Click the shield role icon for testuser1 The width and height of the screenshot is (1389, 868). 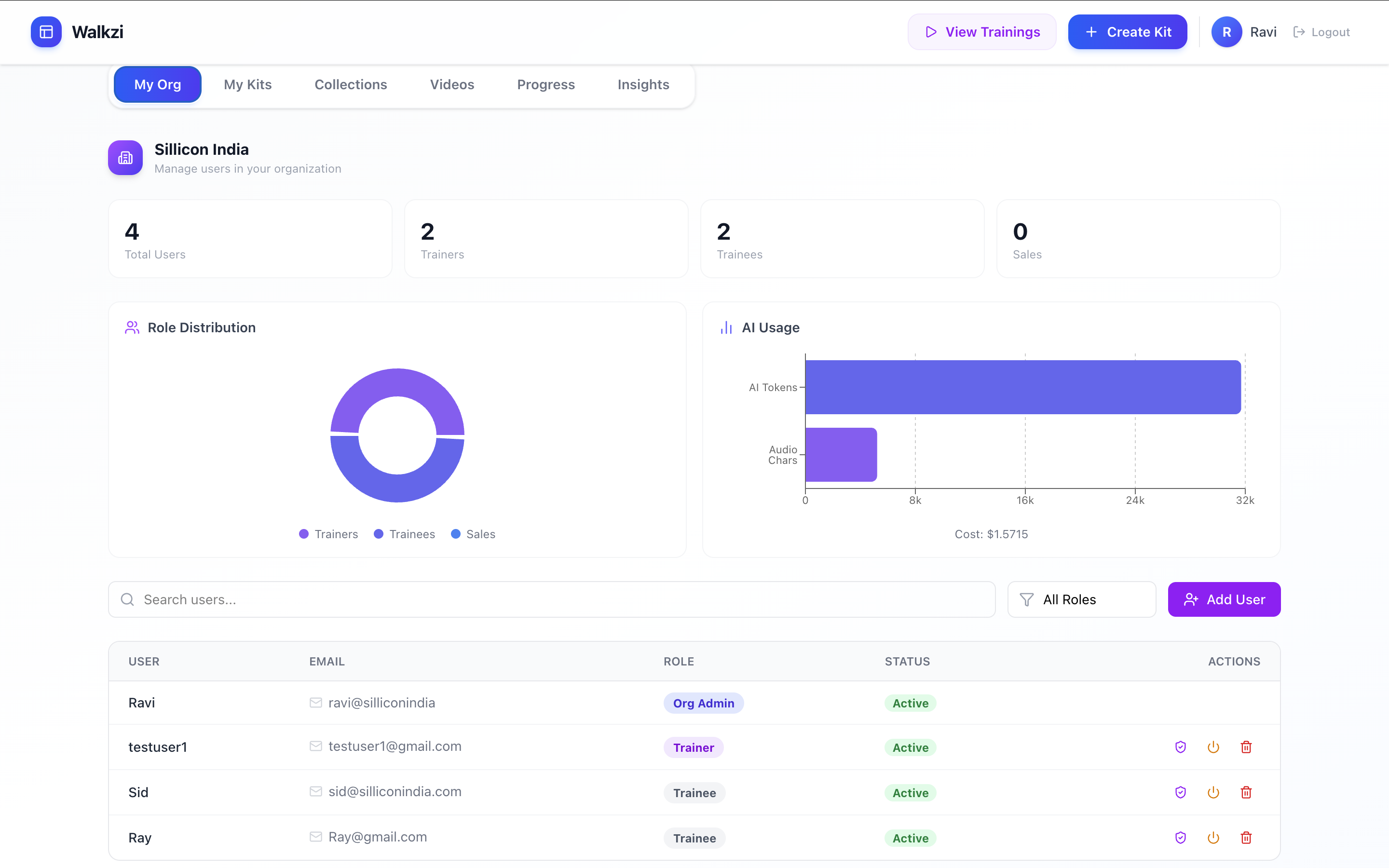coord(1180,747)
